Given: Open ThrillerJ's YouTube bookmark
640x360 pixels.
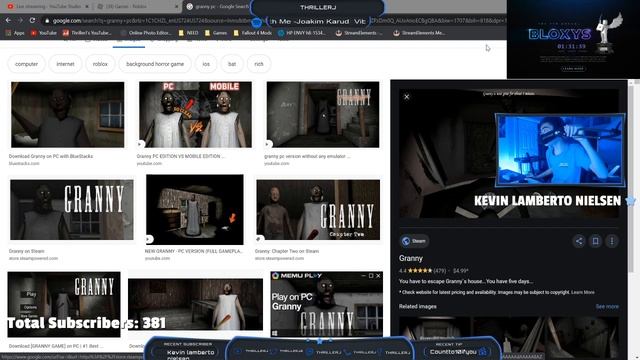Looking at the screenshot, I should pos(87,33).
